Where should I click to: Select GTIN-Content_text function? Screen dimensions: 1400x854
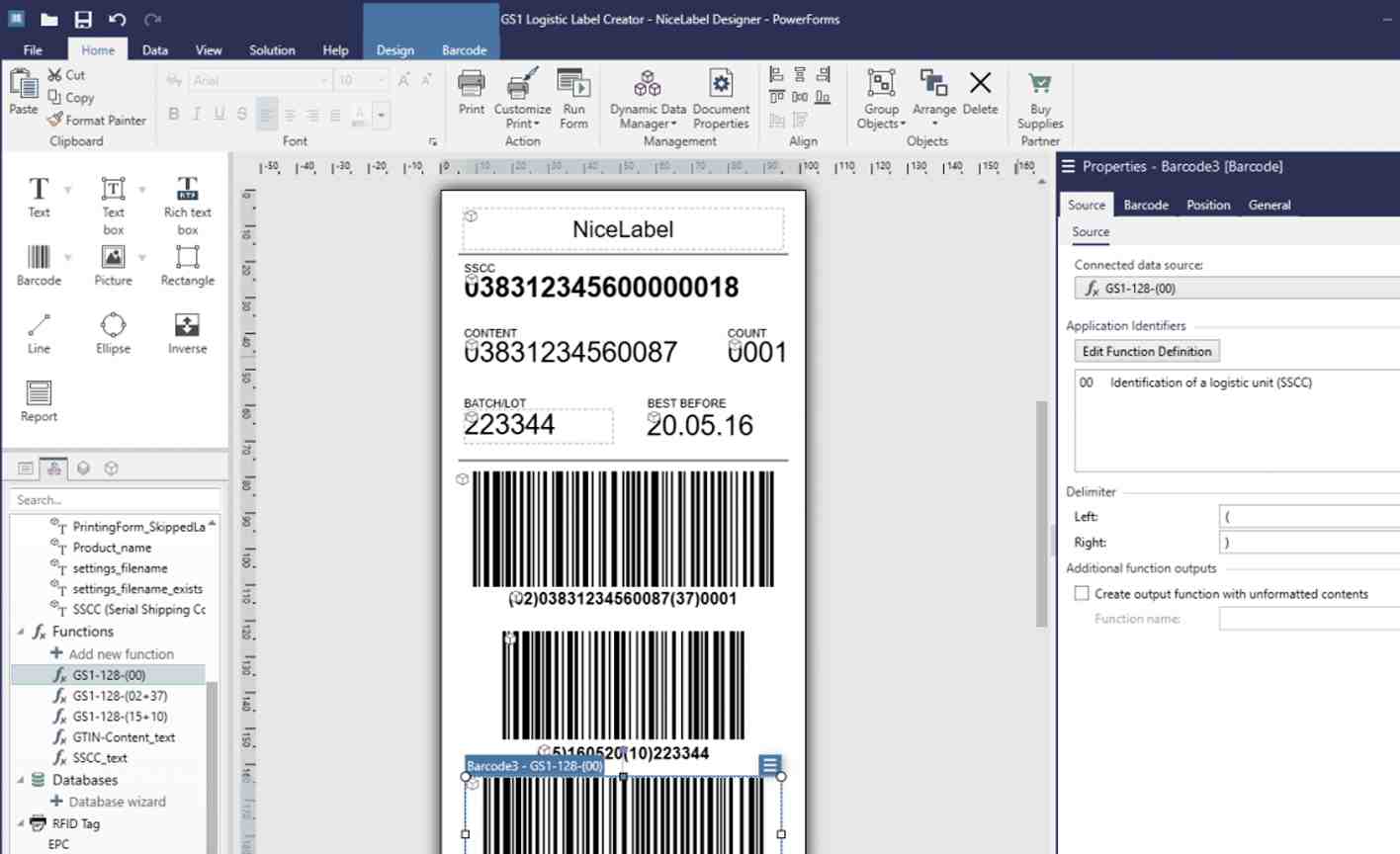click(114, 737)
